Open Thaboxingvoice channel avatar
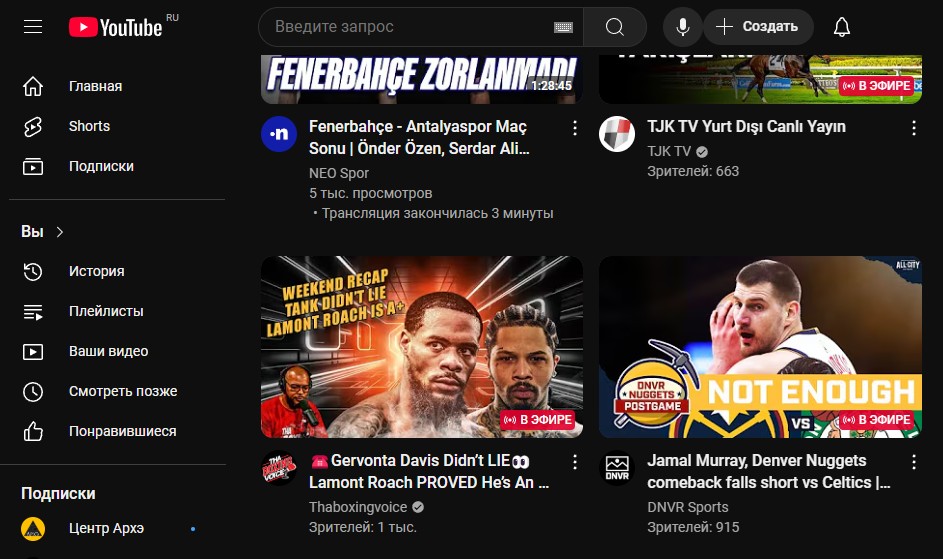943x559 pixels. (x=279, y=468)
